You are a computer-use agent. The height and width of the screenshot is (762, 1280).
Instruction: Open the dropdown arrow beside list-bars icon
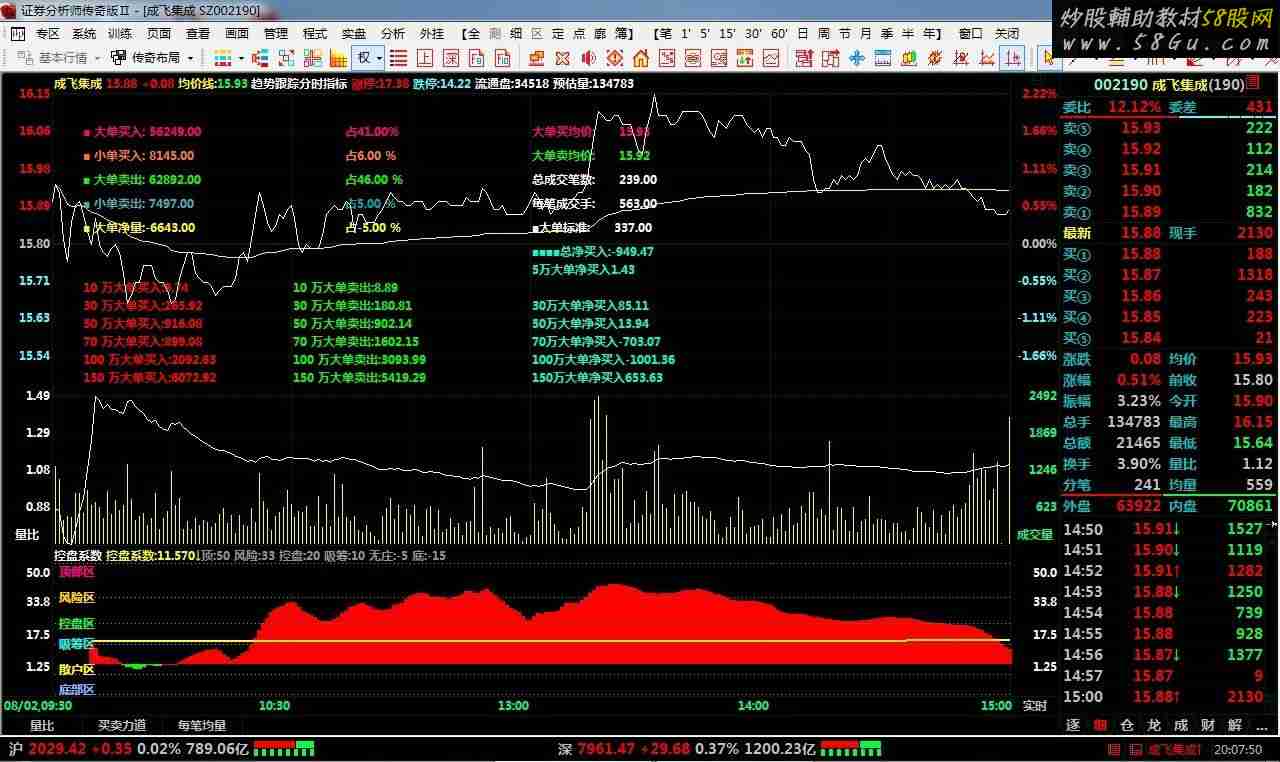click(242, 58)
